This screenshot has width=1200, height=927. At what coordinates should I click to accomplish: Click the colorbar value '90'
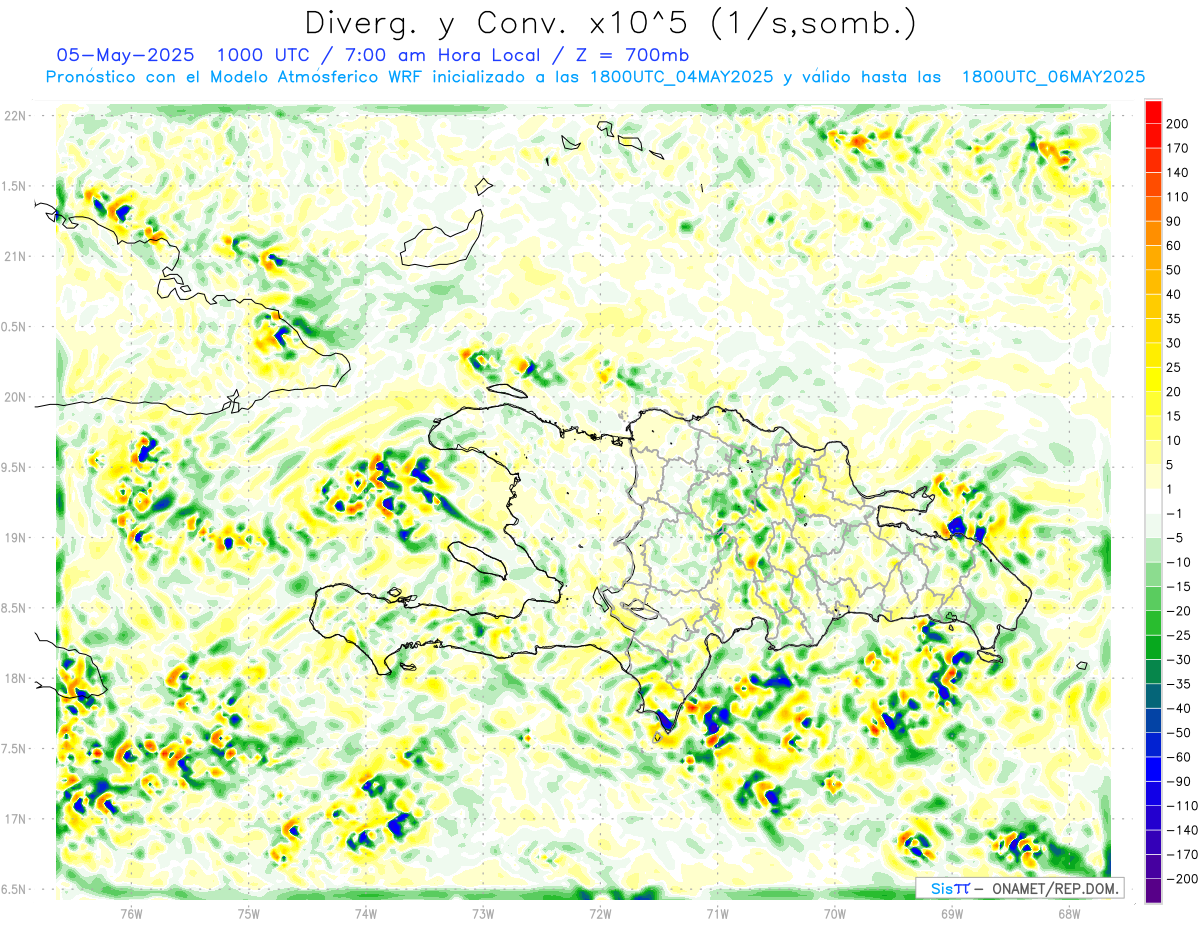(1175, 221)
